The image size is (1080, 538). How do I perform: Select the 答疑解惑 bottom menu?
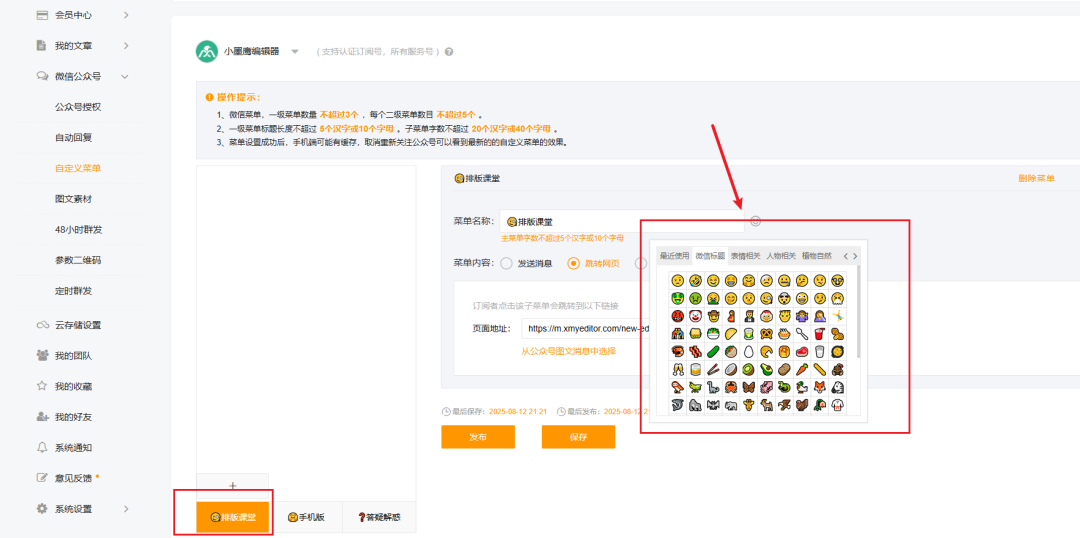click(380, 517)
